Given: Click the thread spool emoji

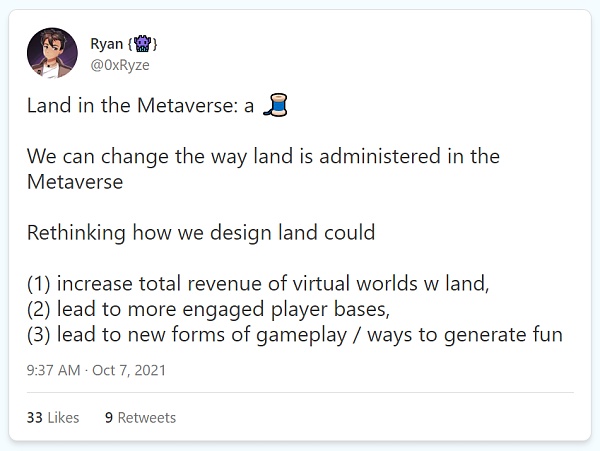Looking at the screenshot, I should coord(275,108).
